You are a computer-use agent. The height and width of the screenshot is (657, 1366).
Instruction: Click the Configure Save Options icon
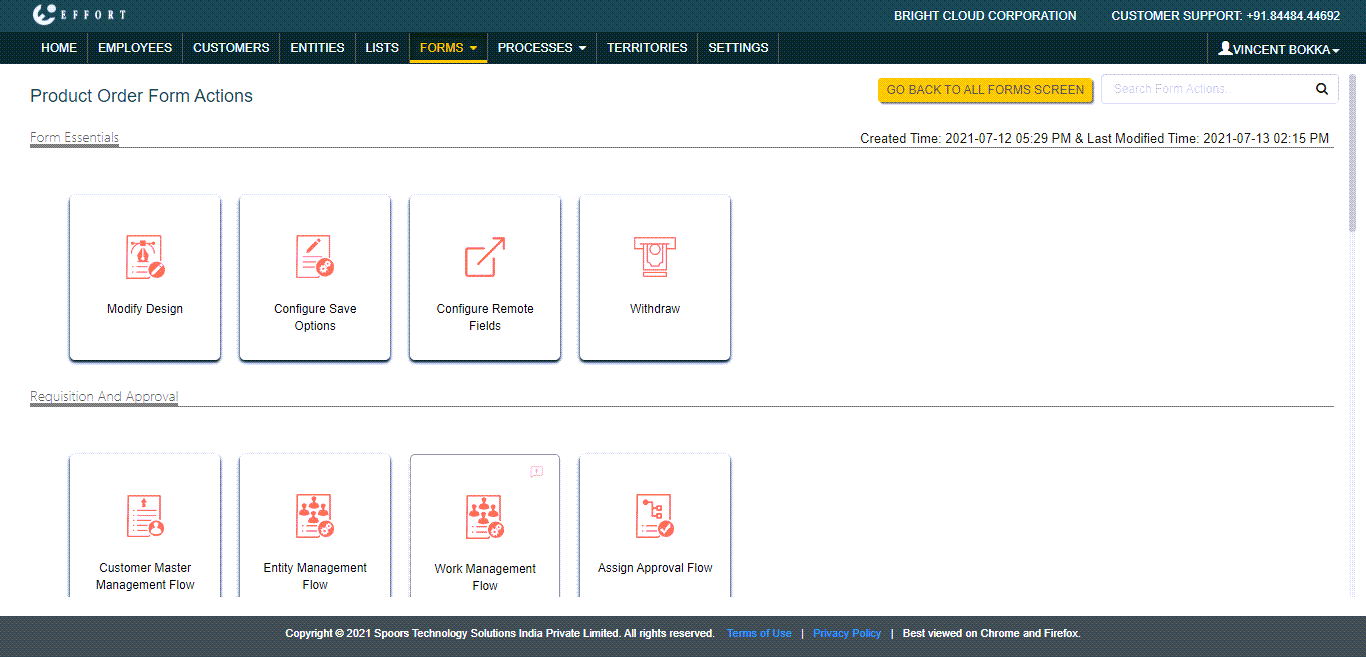(315, 258)
